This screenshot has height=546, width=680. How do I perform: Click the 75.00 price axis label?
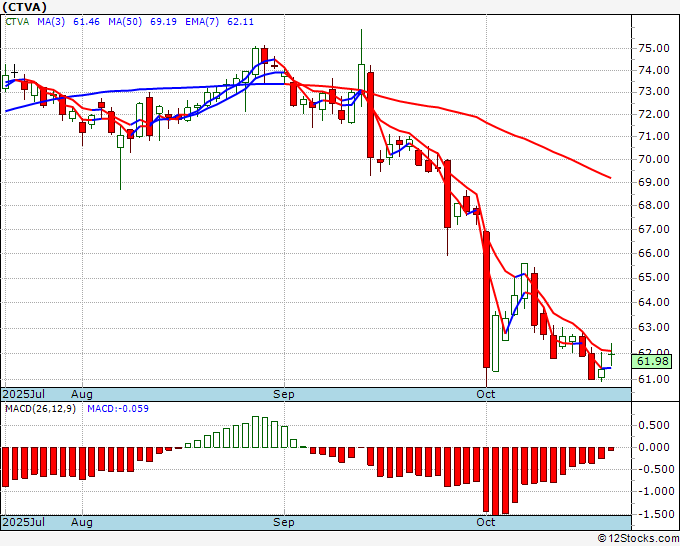(x=654, y=48)
